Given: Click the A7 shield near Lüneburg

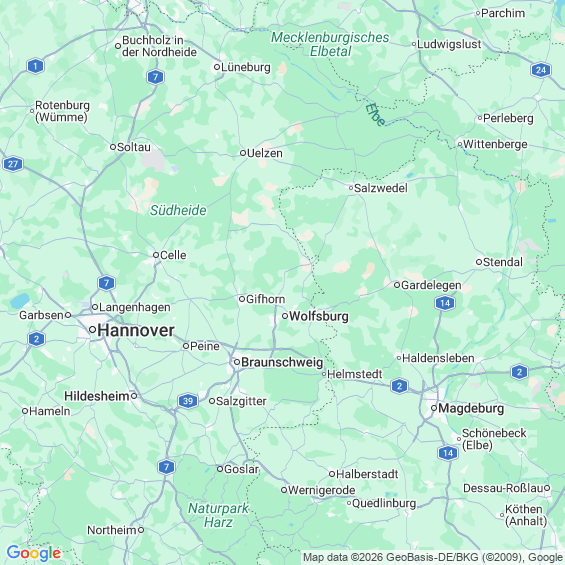Looking at the screenshot, I should tap(155, 77).
